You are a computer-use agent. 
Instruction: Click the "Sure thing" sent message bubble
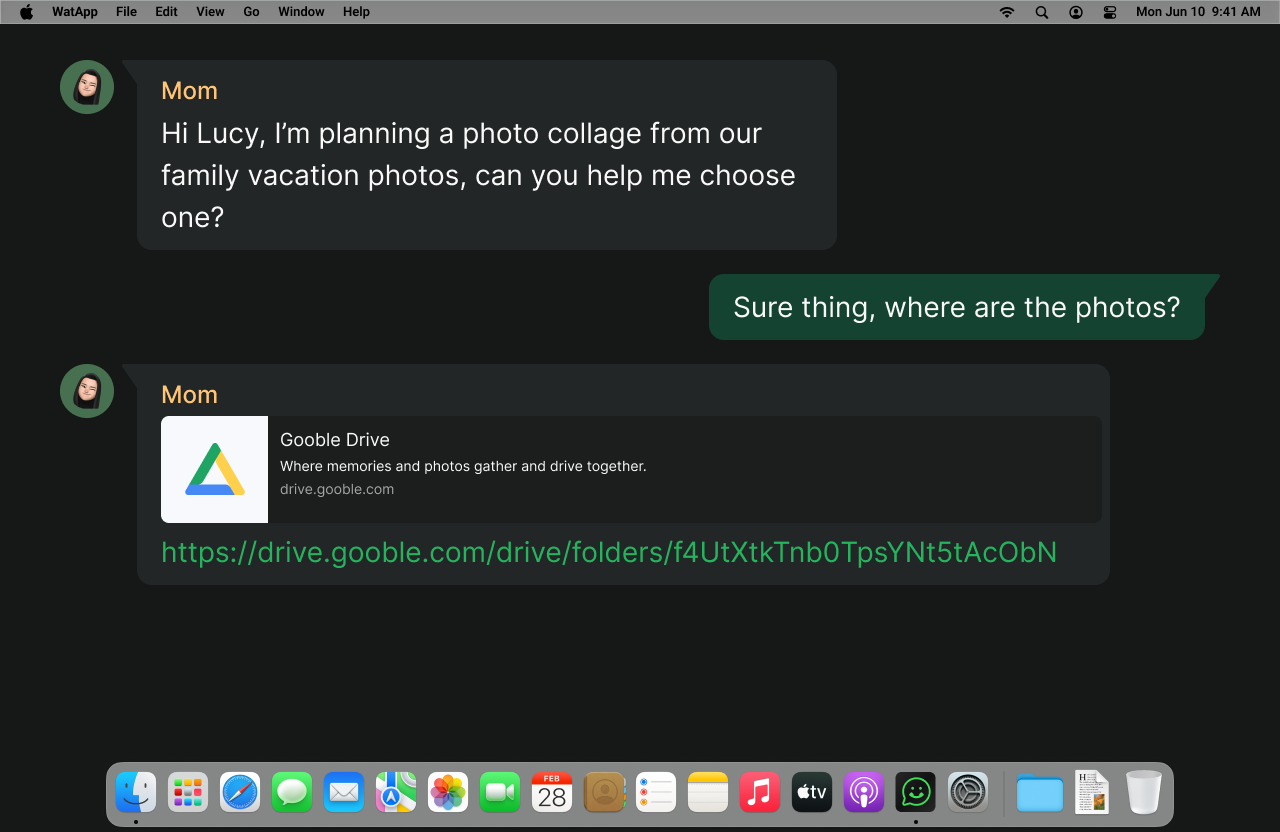coord(956,307)
